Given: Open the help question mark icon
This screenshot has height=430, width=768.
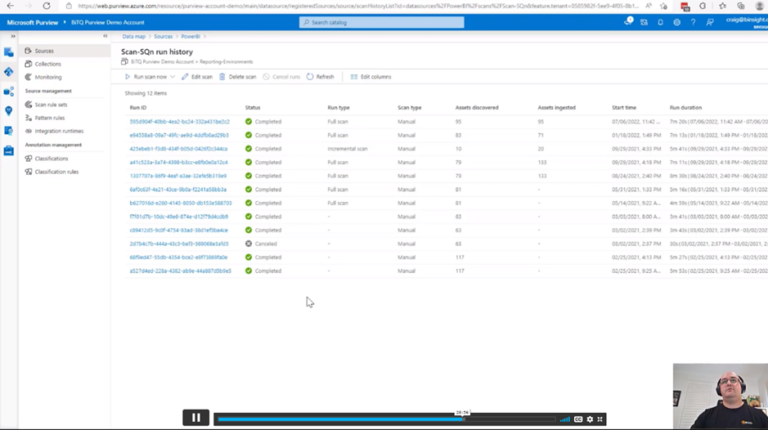Looking at the screenshot, I should (x=693, y=21).
